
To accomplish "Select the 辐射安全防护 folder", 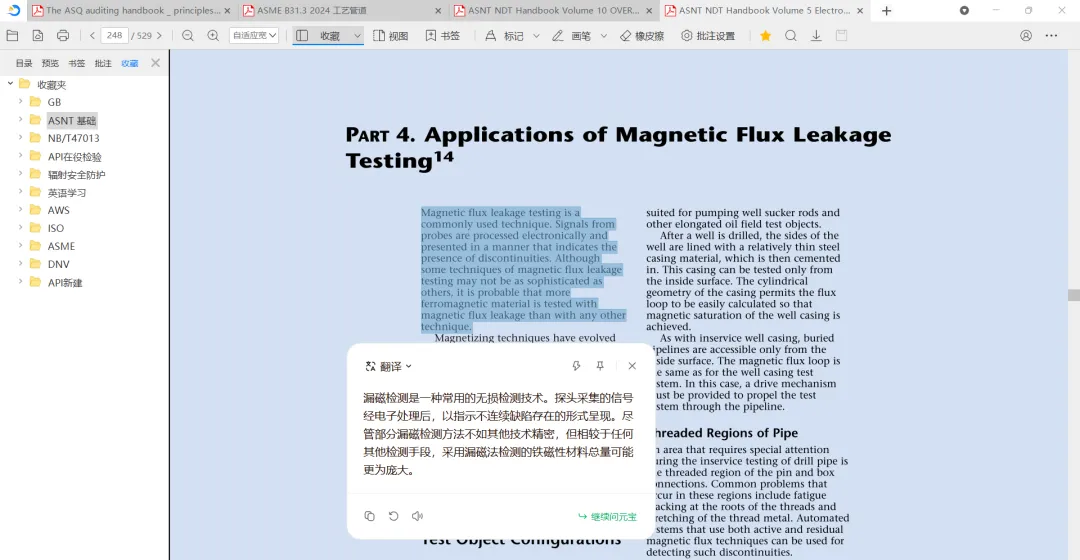I will click(x=76, y=175).
